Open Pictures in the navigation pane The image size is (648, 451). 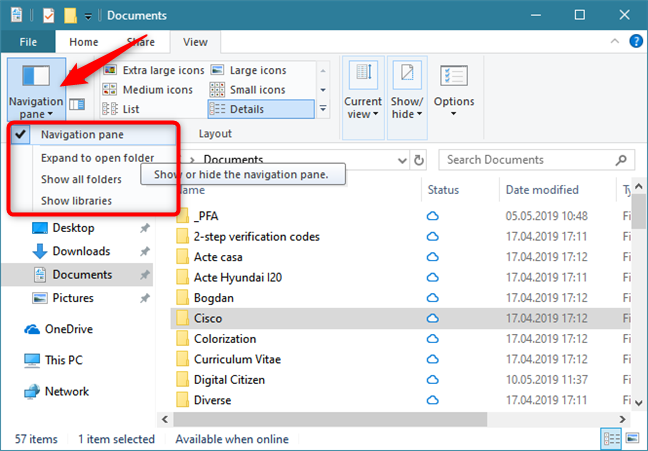[73, 298]
